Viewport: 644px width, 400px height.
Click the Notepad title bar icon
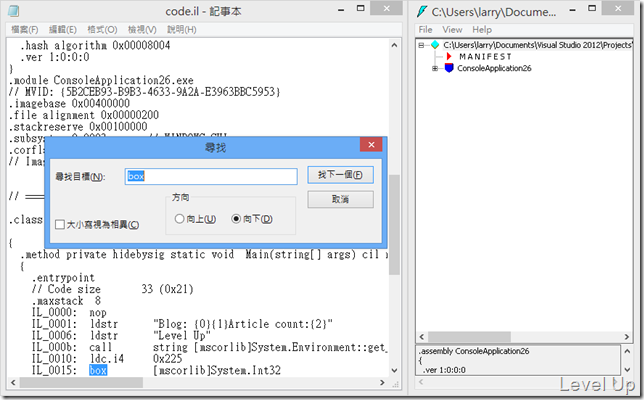pyautogui.click(x=13, y=11)
